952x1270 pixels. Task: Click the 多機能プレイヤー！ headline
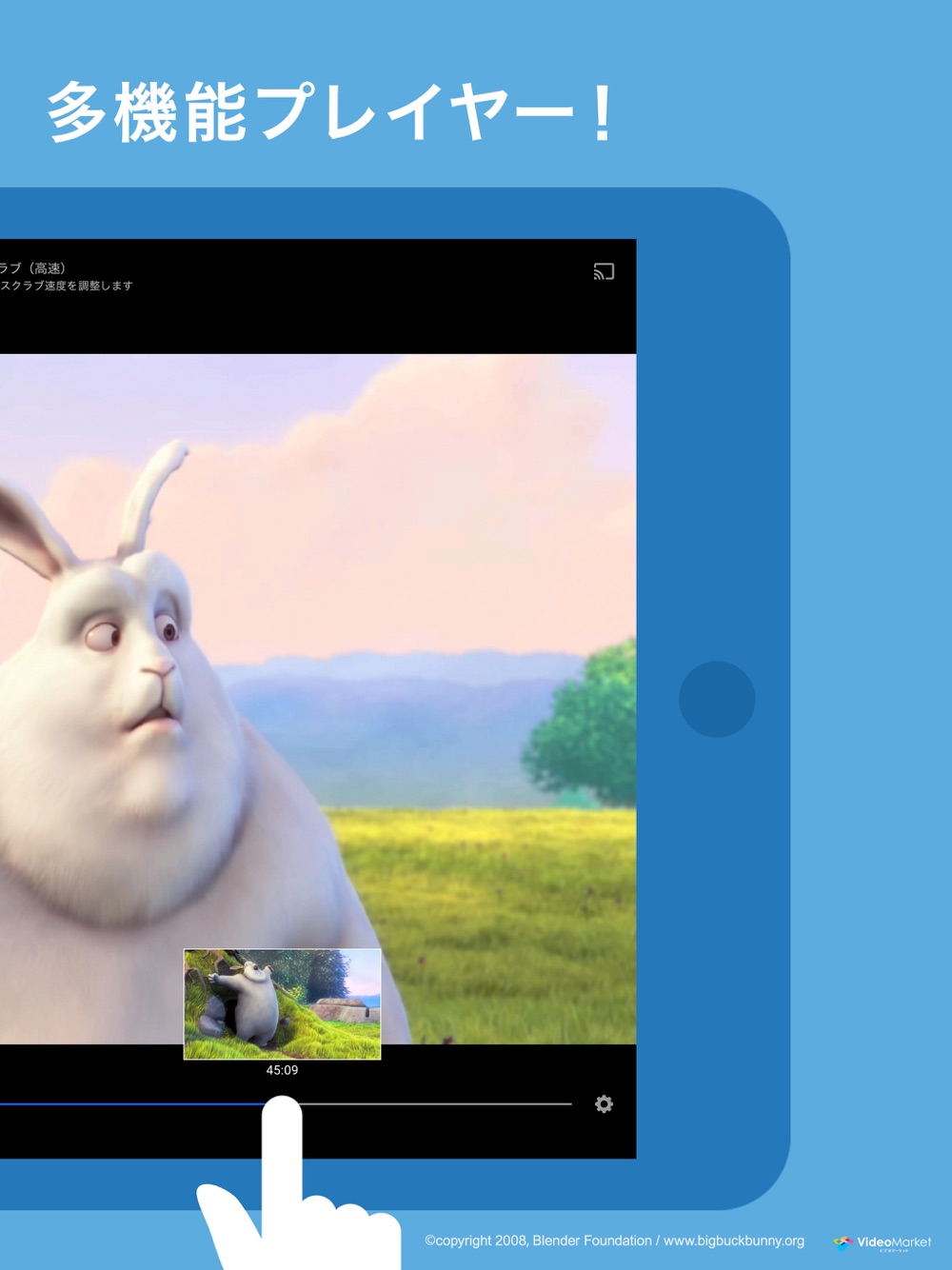331,112
